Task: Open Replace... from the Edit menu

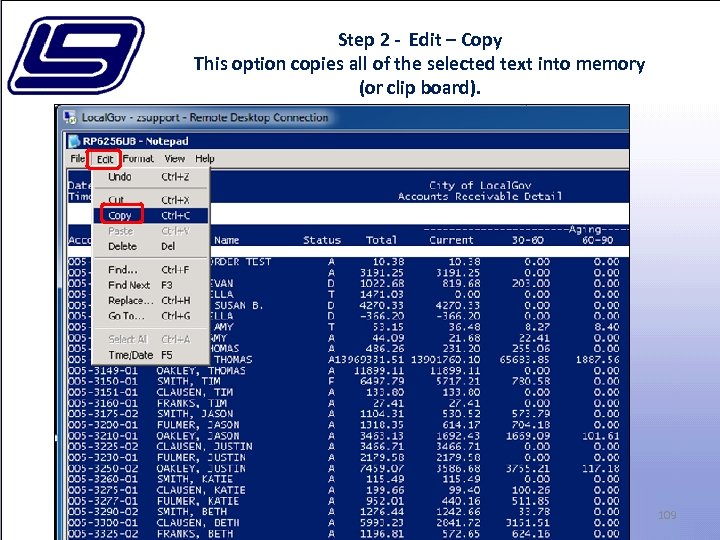Action: 150,301
